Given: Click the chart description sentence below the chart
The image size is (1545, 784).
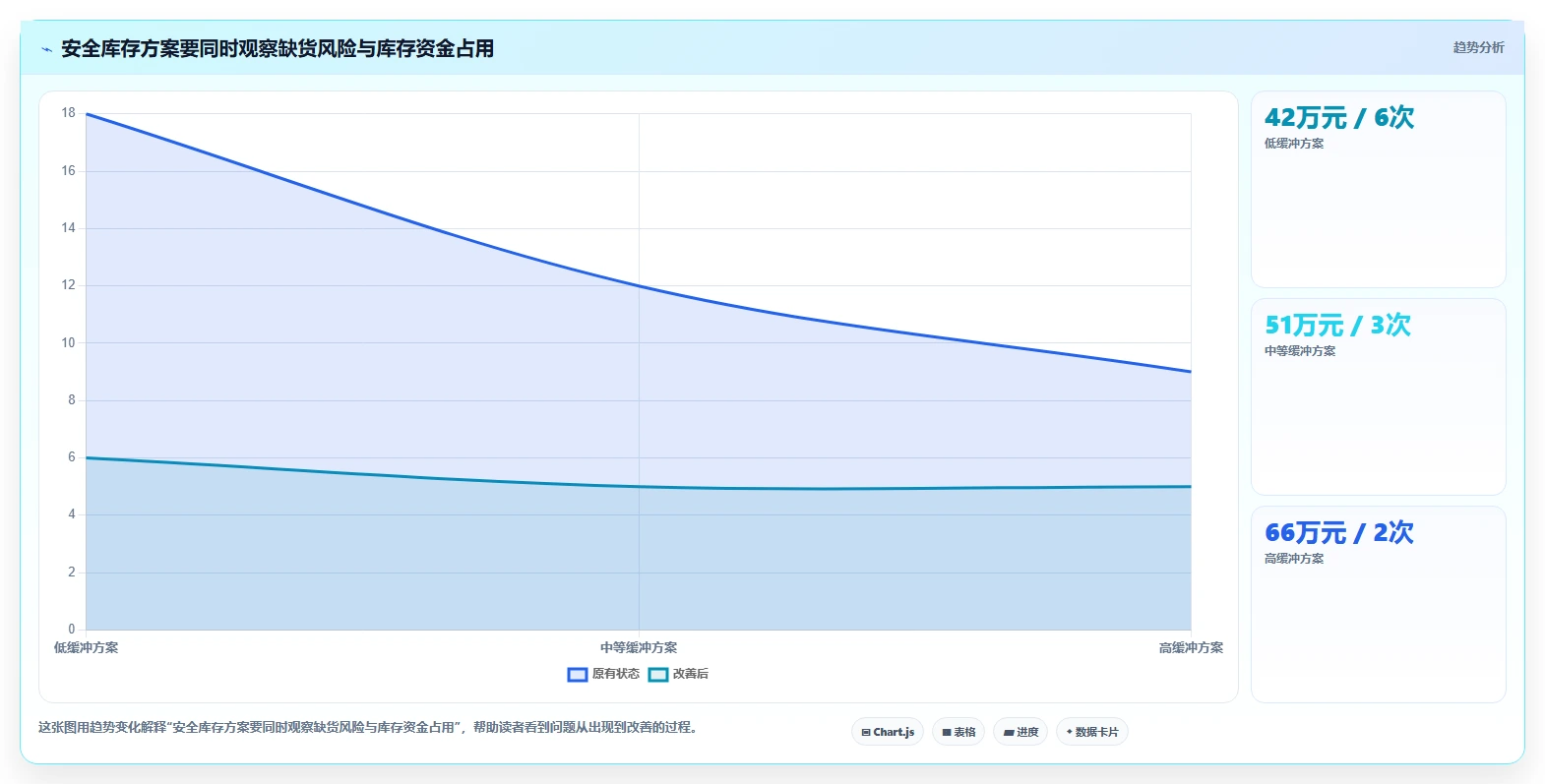Looking at the screenshot, I should tap(368, 728).
